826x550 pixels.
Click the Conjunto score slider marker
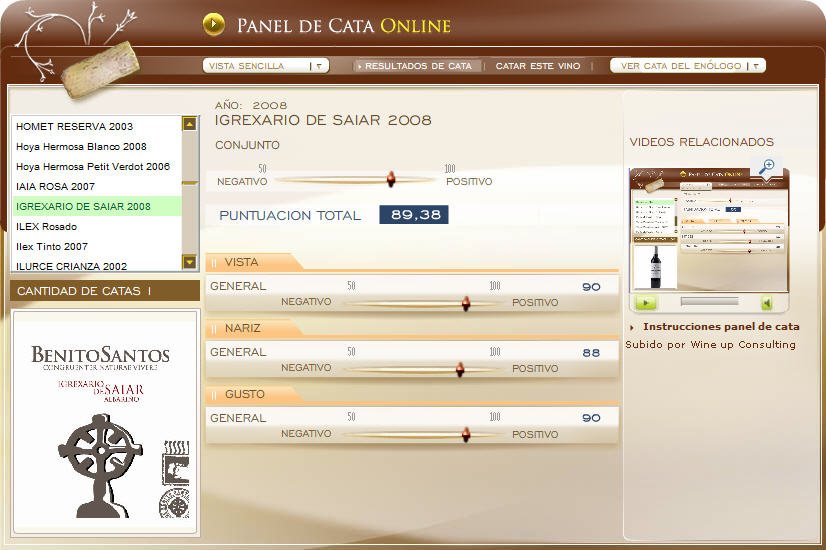pos(390,179)
